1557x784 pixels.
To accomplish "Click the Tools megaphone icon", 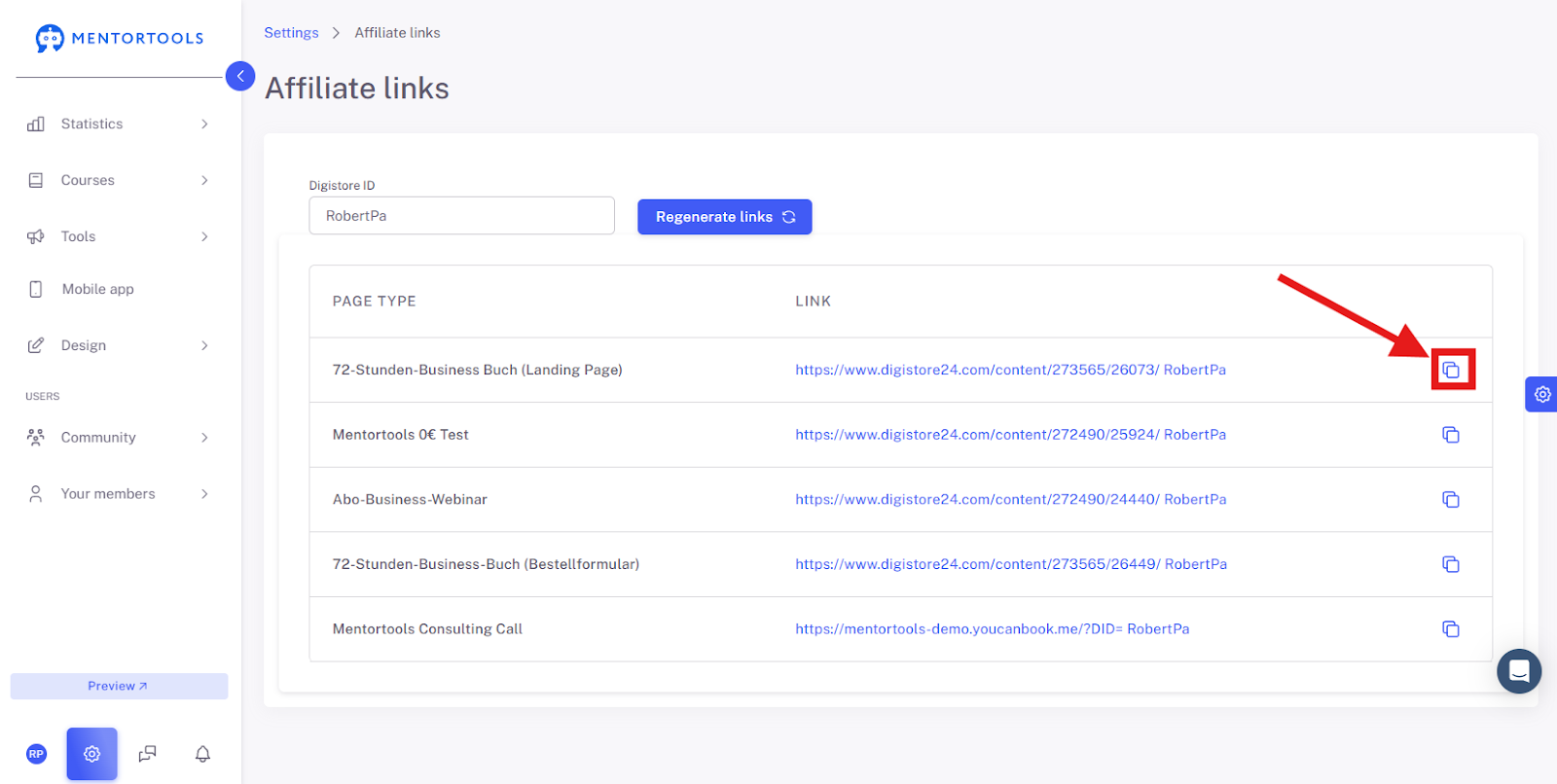I will click(36, 236).
